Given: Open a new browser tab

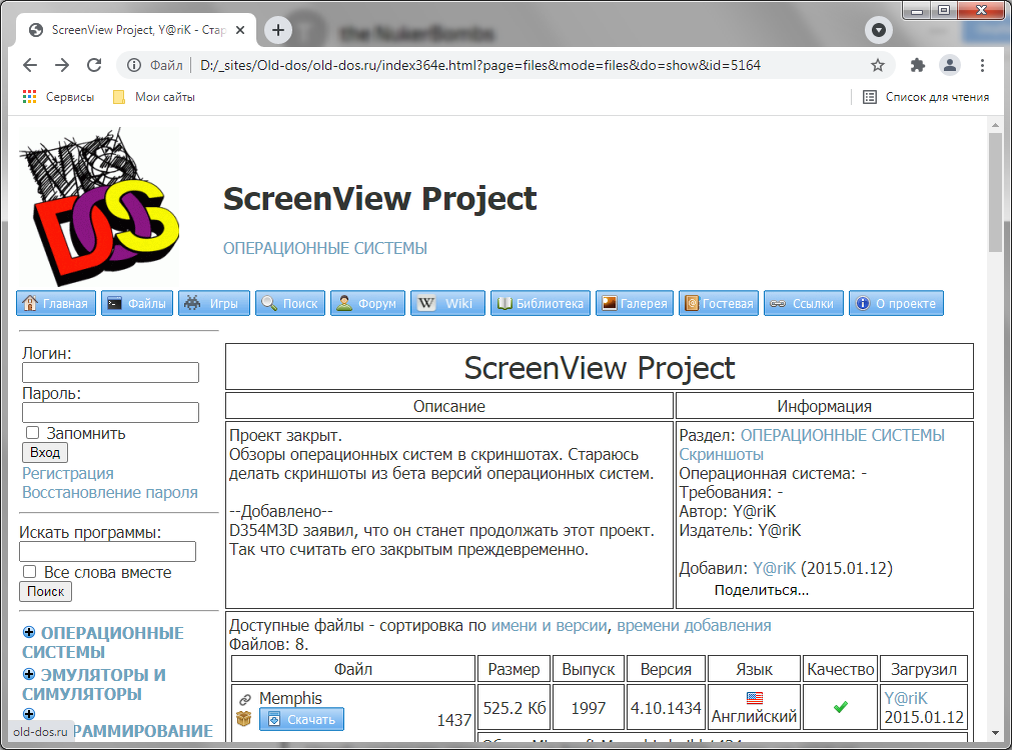Looking at the screenshot, I should point(278,30).
